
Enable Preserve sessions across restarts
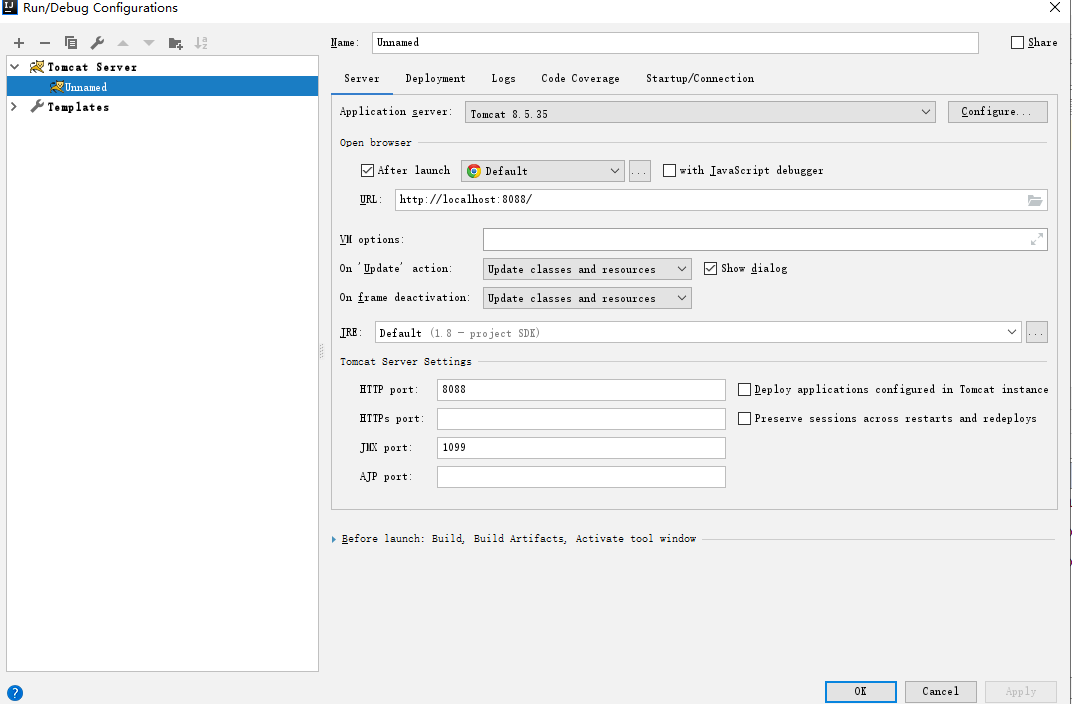[745, 418]
